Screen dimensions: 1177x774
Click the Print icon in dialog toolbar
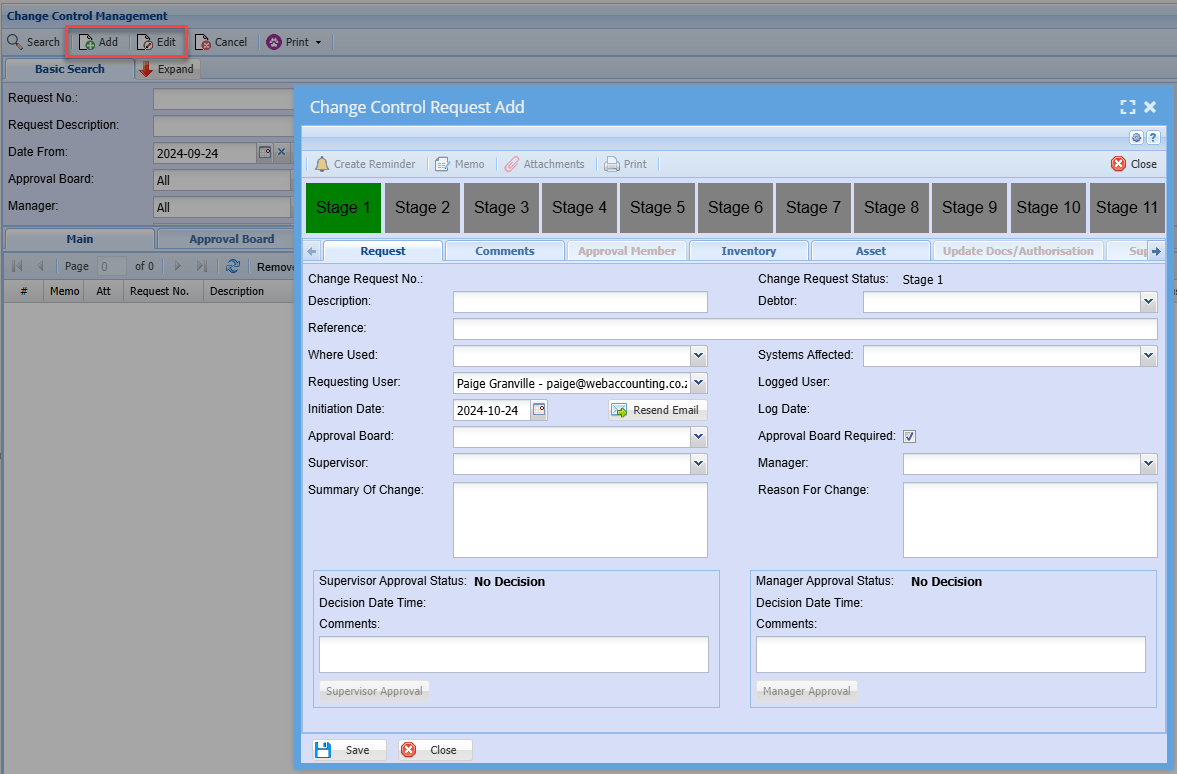[x=612, y=164]
